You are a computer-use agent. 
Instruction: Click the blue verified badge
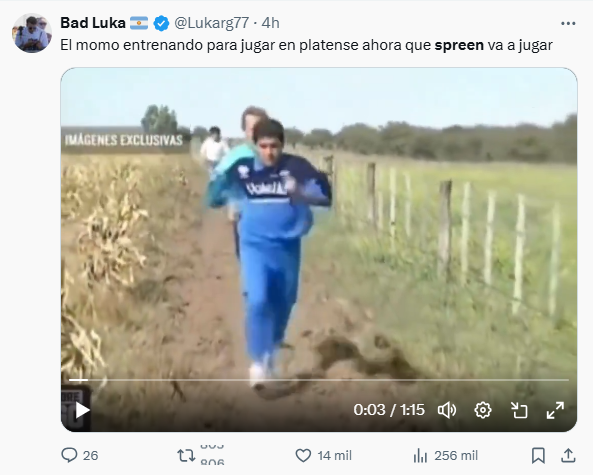(161, 23)
